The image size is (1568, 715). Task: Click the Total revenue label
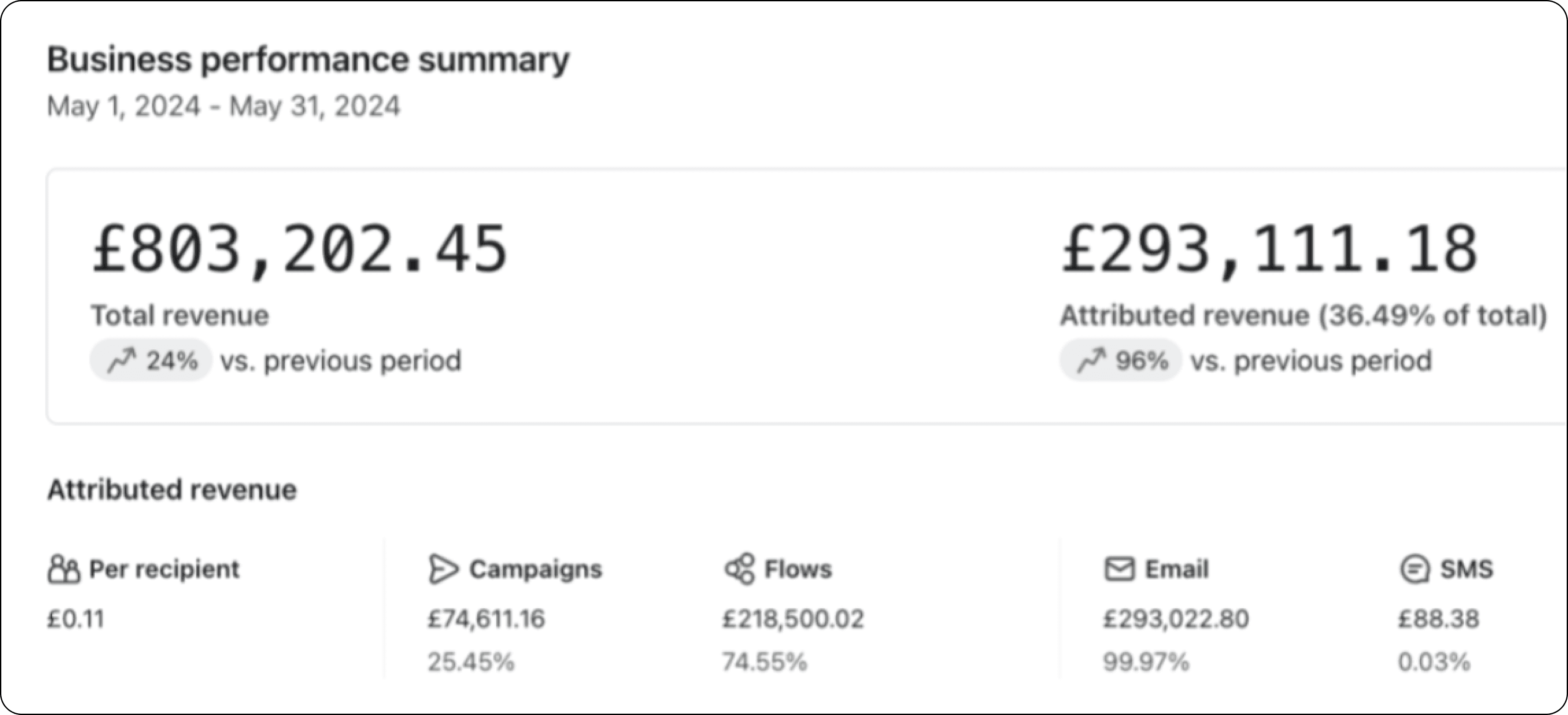click(180, 316)
